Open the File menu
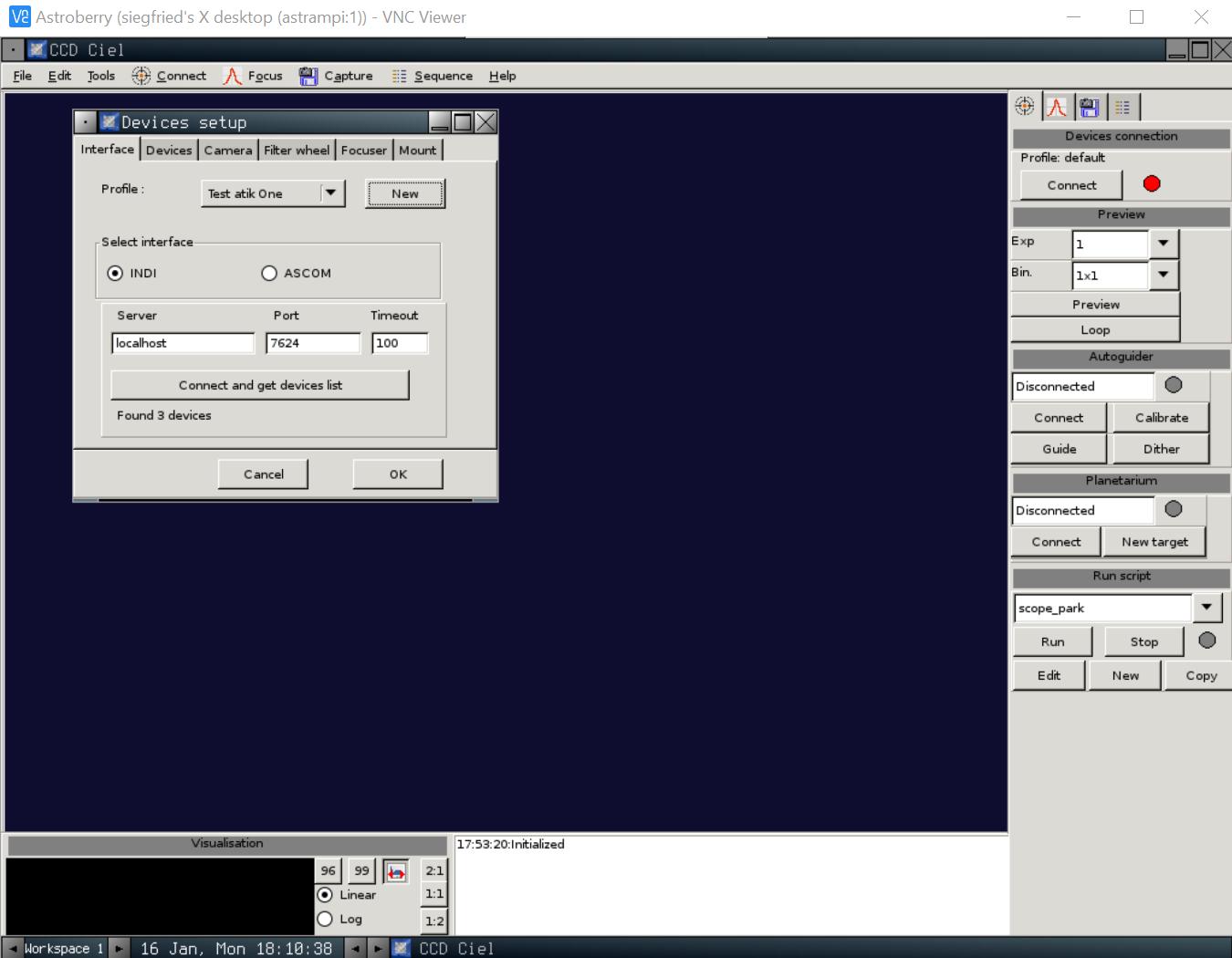 pyautogui.click(x=23, y=76)
